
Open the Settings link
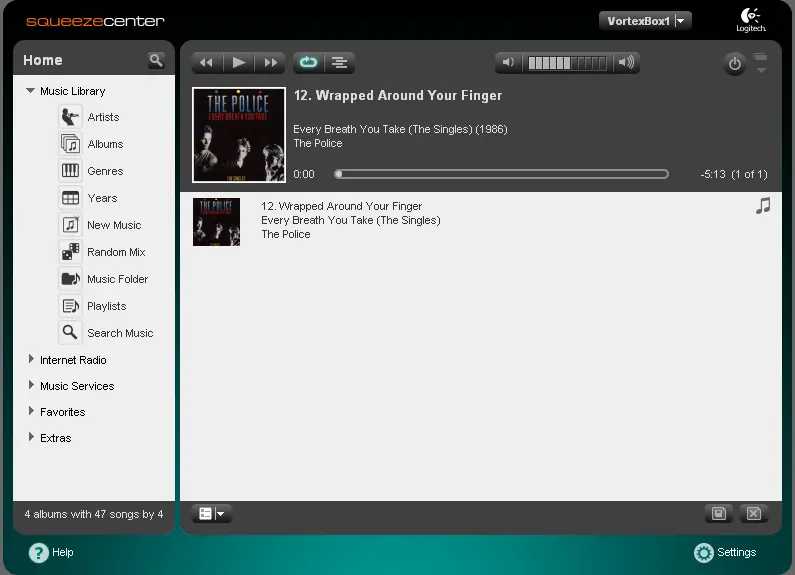pos(725,552)
